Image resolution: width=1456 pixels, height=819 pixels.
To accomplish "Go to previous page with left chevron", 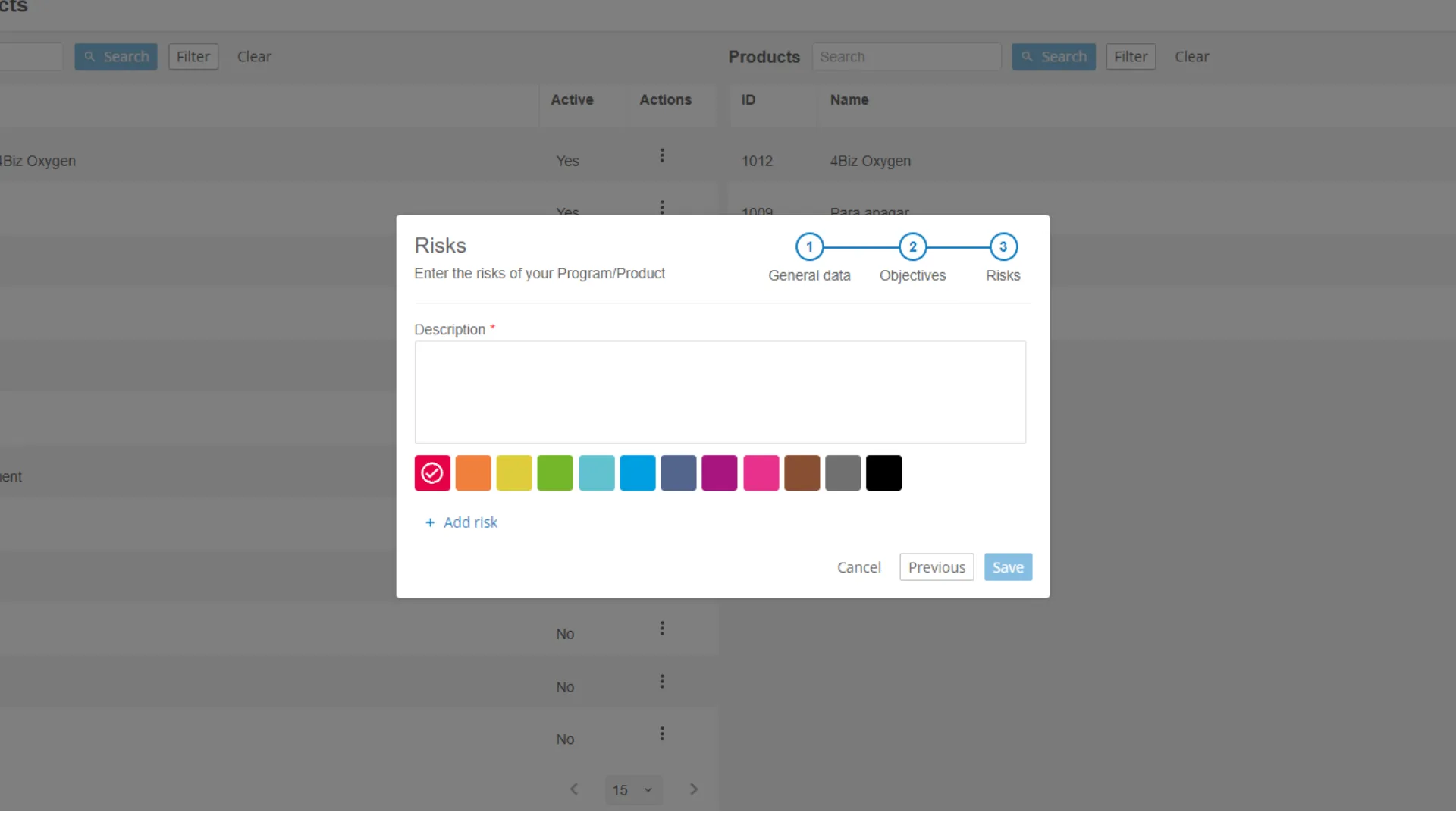I will click(574, 789).
